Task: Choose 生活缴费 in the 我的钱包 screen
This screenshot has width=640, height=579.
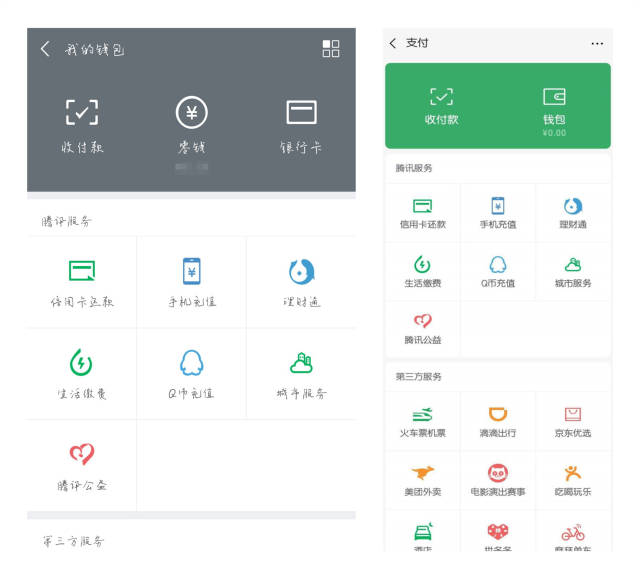Action: 82,375
